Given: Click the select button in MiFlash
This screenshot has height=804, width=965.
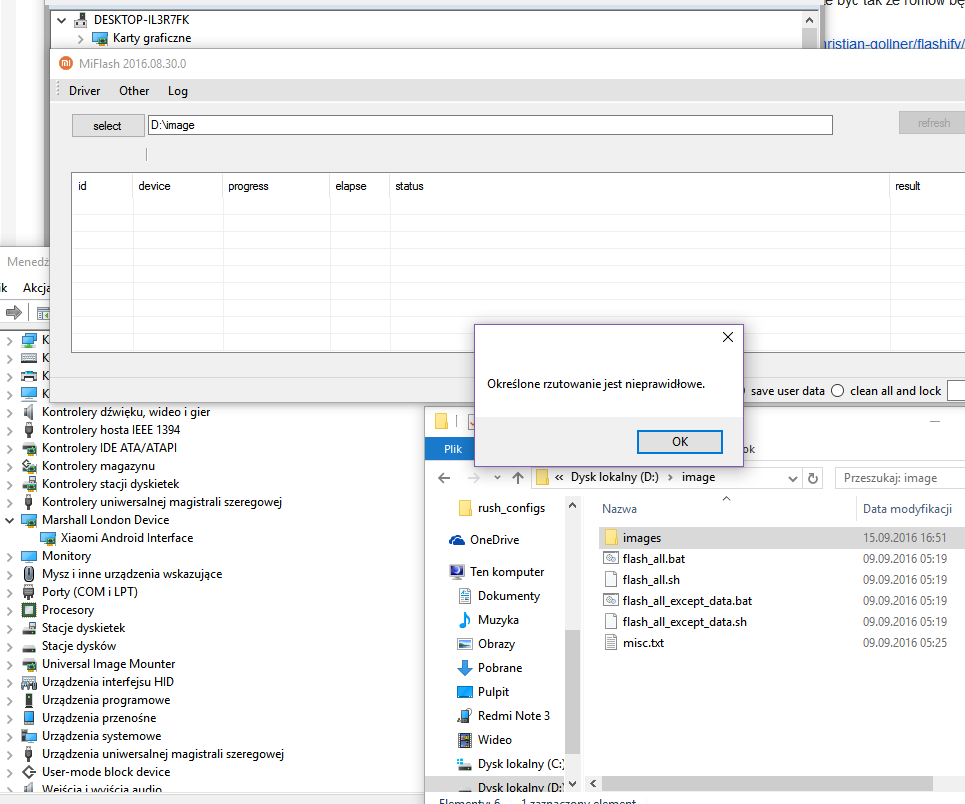Looking at the screenshot, I should pyautogui.click(x=107, y=125).
